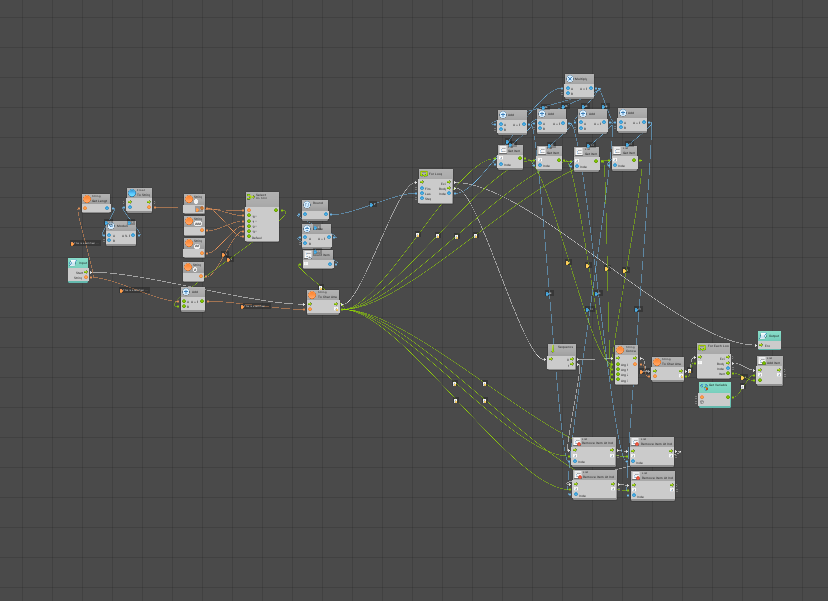The image size is (828, 601).
Task: Click the For Loop node icon
Action: (424, 173)
